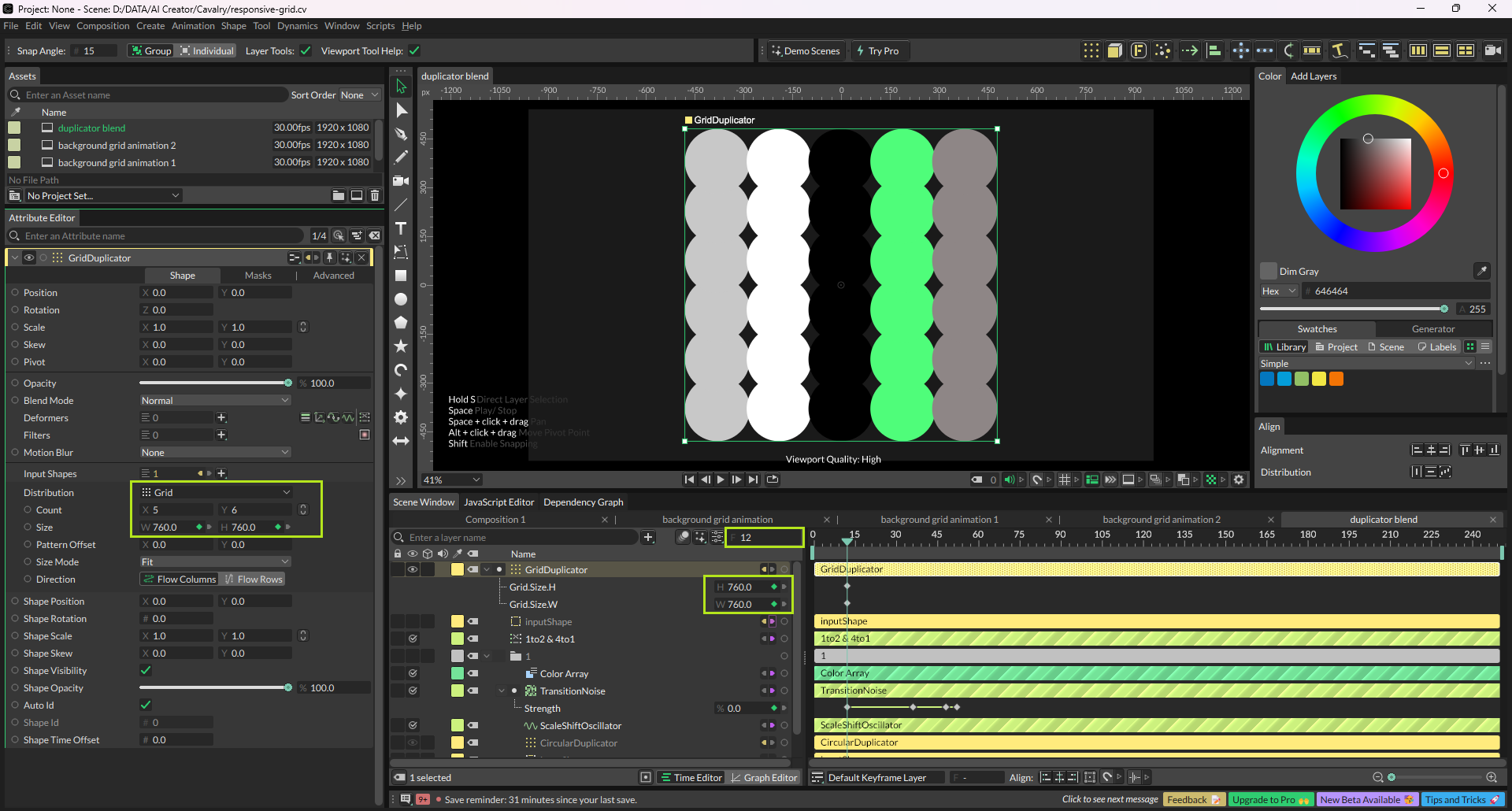Toggle GridDuplicator layer visibility eye
The image size is (1512, 811).
(x=412, y=569)
